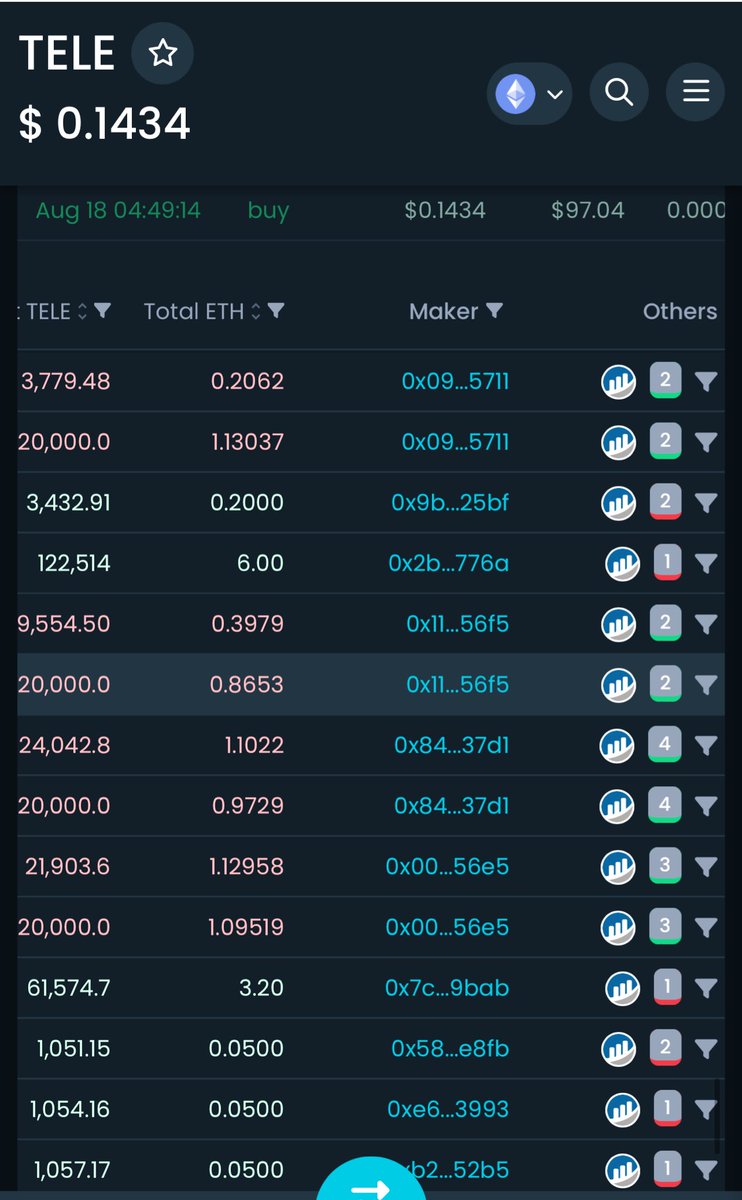The height and width of the screenshot is (1200, 742).
Task: Open maker address 0x2b...776a
Action: [448, 563]
